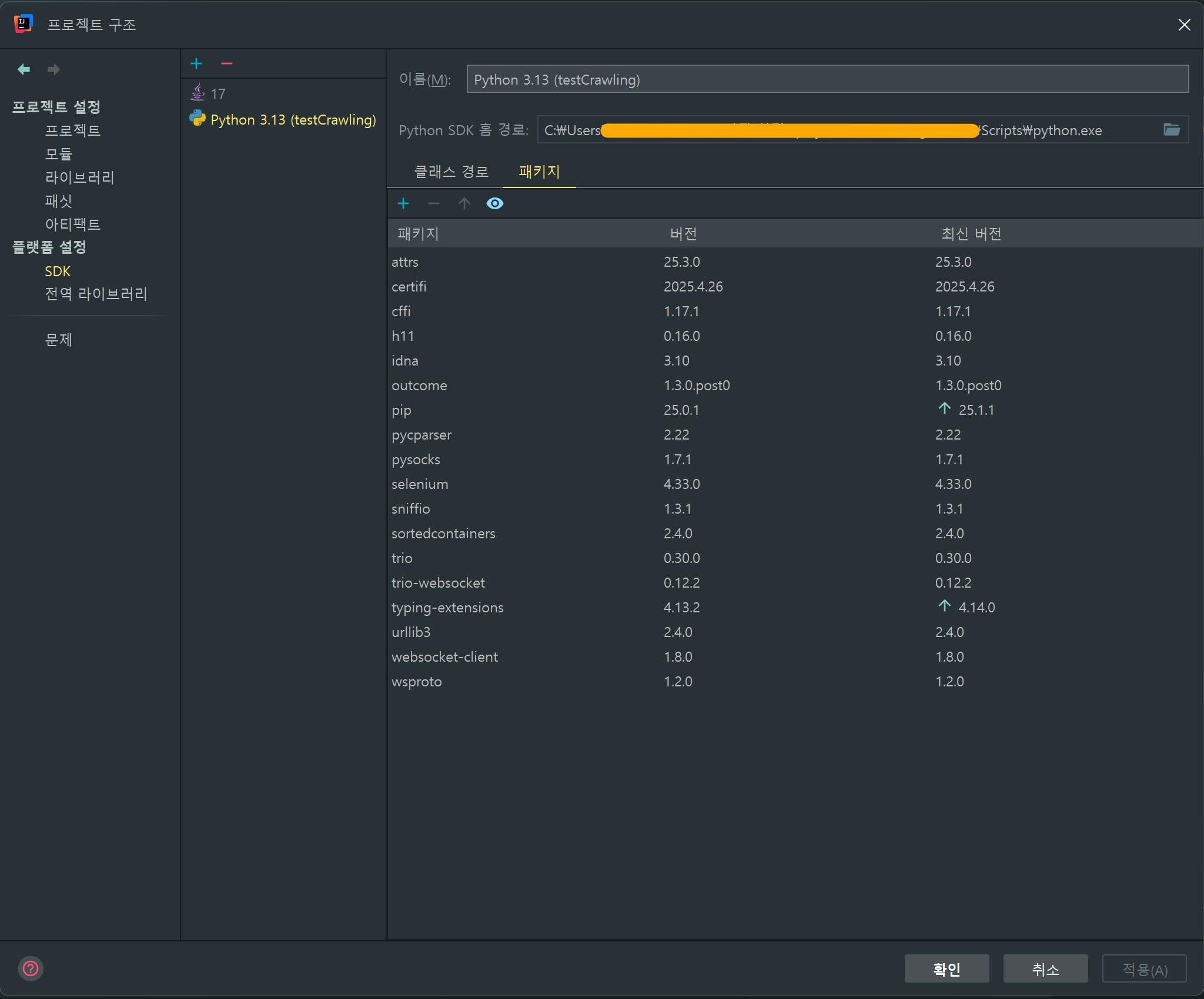Select the wsproto package row

point(795,682)
